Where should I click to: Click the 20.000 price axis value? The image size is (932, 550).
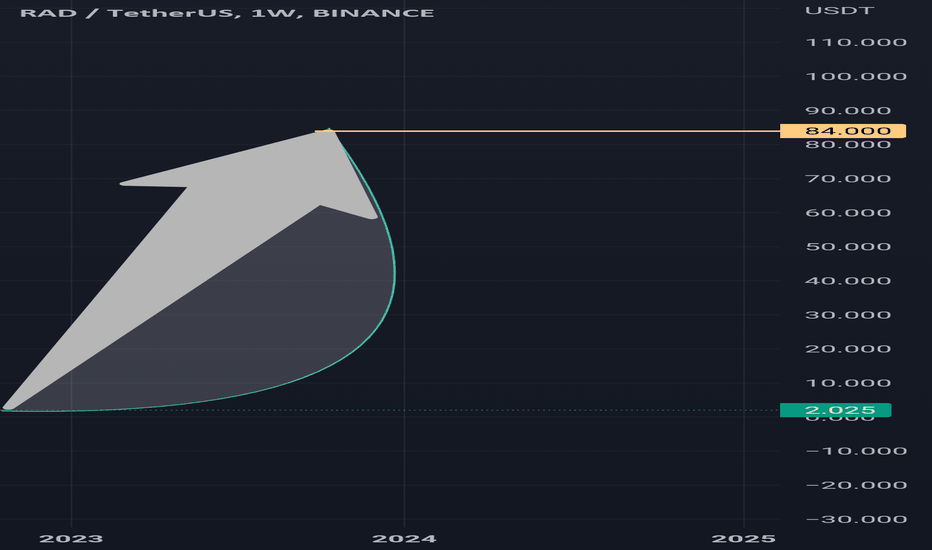click(848, 349)
